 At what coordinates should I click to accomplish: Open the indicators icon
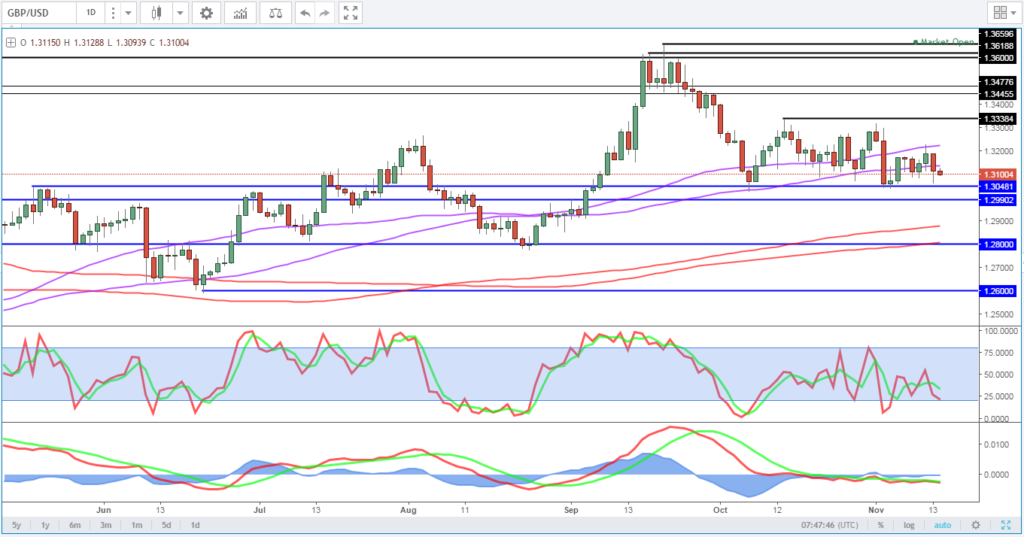click(x=240, y=12)
